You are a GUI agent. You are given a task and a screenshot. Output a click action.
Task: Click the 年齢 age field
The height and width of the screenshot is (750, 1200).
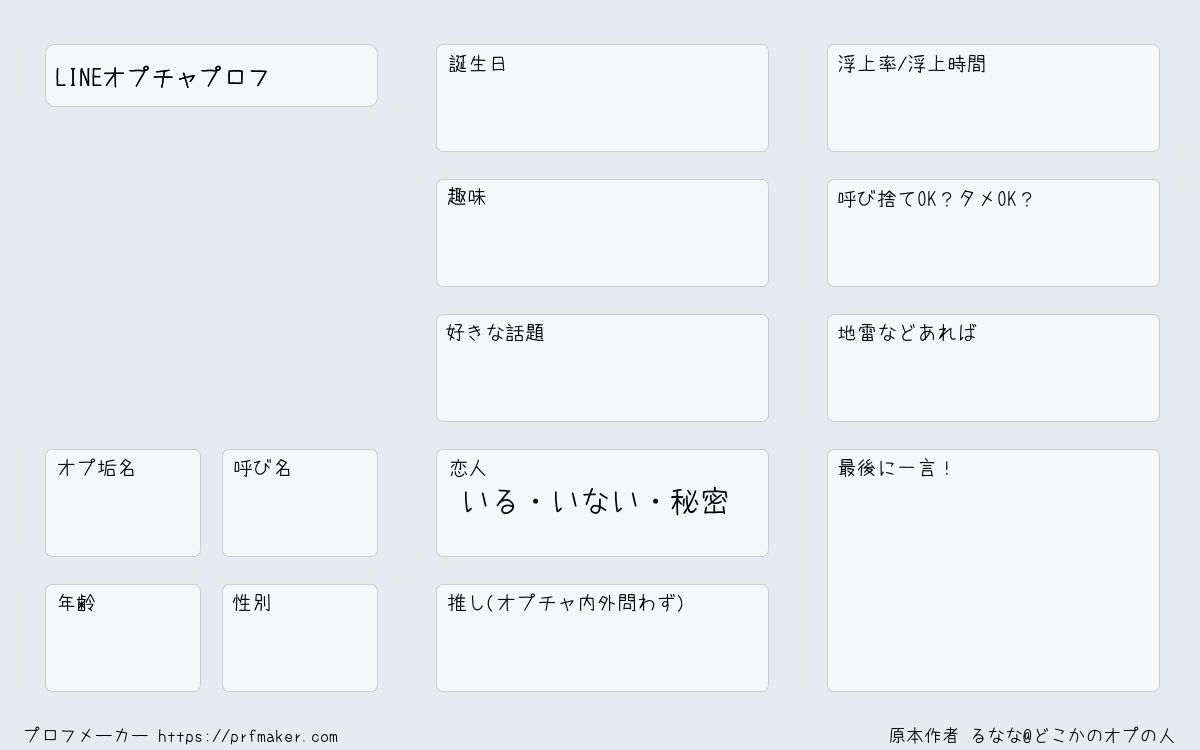point(123,638)
